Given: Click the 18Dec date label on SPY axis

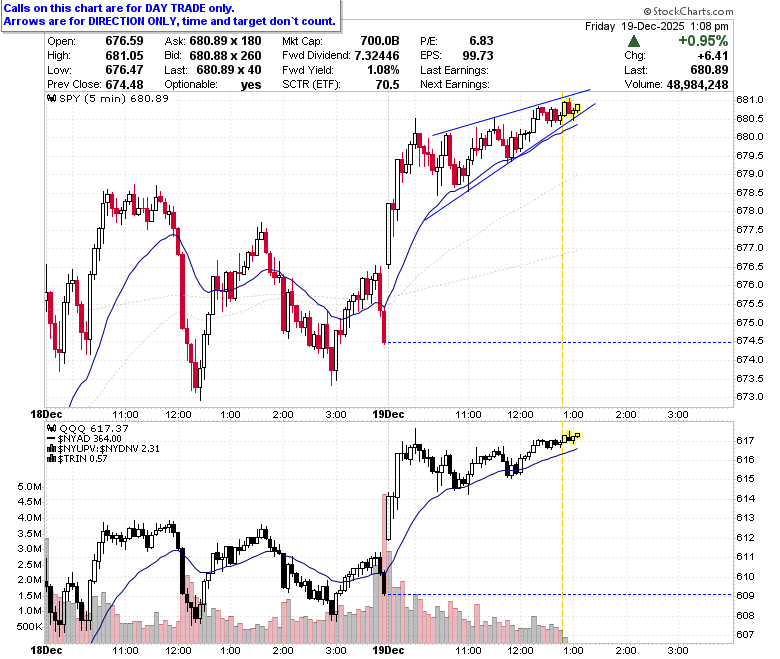Looking at the screenshot, I should [x=46, y=414].
